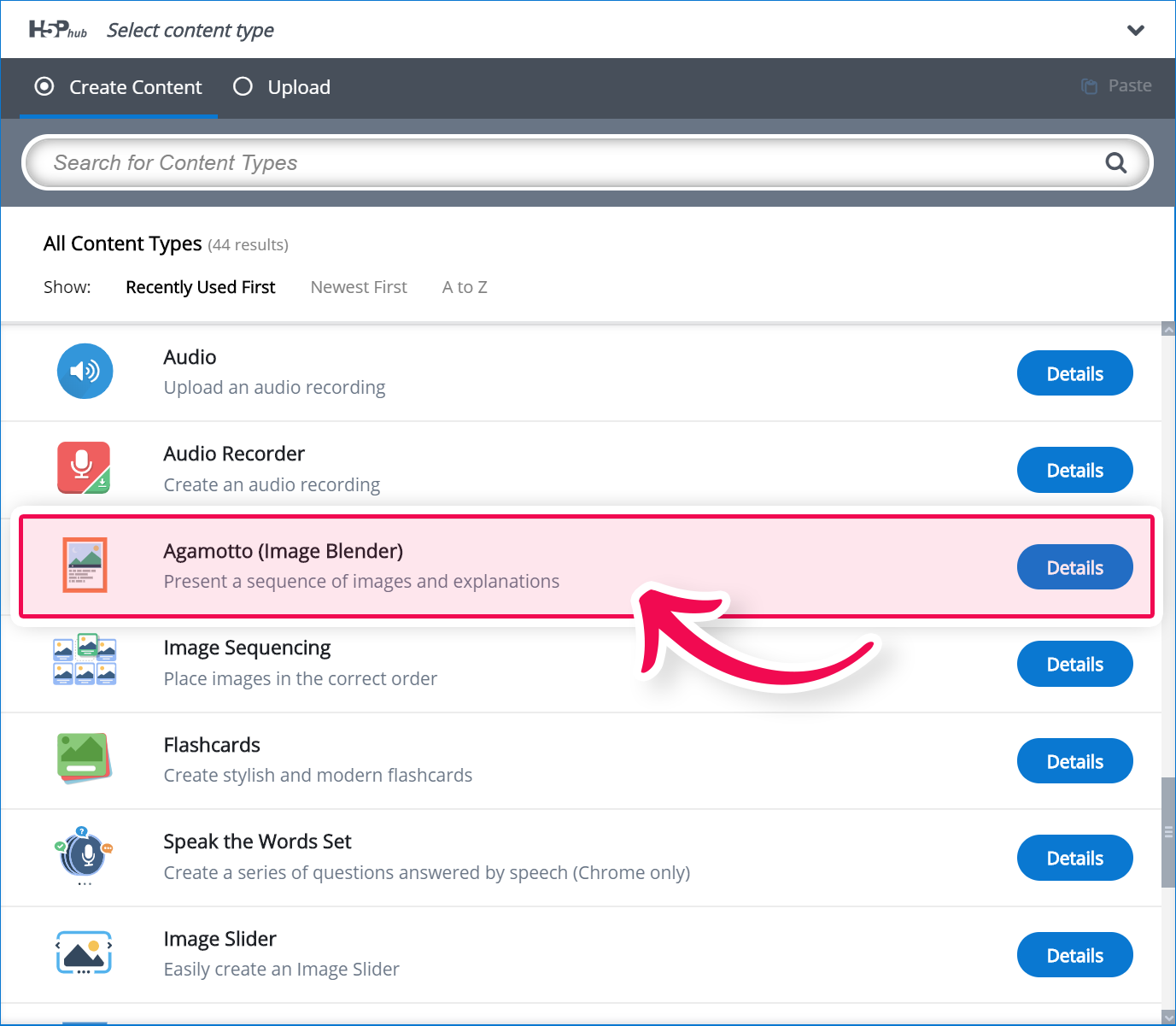Image resolution: width=1176 pixels, height=1026 pixels.
Task: Click the scrollbar up arrow
Action: coord(1168,329)
